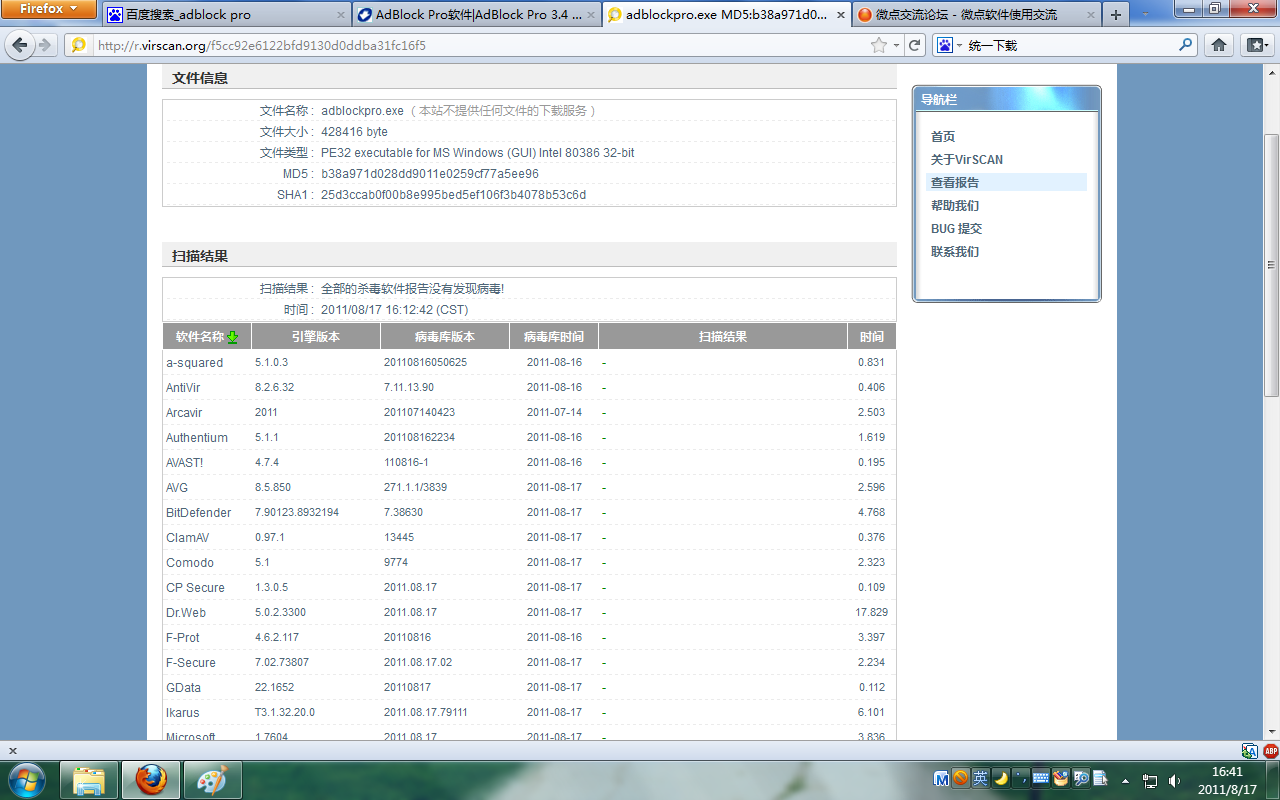The height and width of the screenshot is (800, 1280).
Task: Click the Dr.Web row name
Action: point(186,613)
